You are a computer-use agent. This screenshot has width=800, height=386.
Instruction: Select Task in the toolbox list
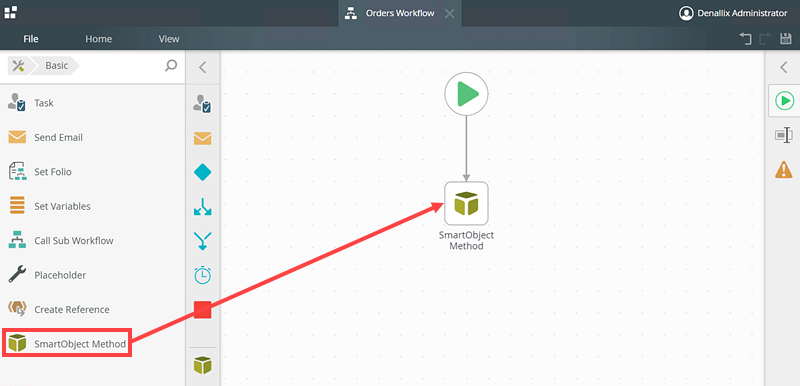(x=92, y=103)
